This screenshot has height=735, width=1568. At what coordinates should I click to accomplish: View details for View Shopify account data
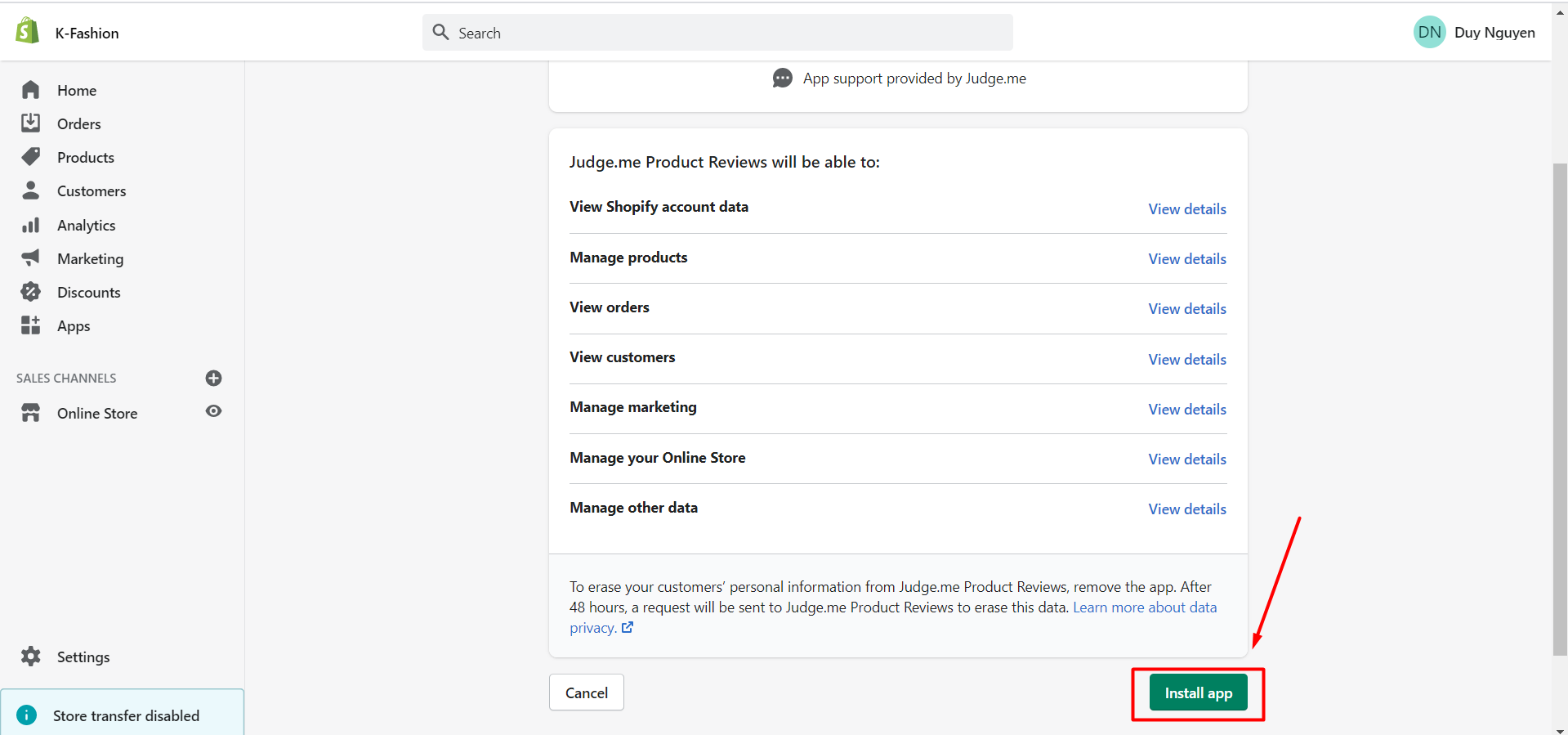tap(1187, 208)
